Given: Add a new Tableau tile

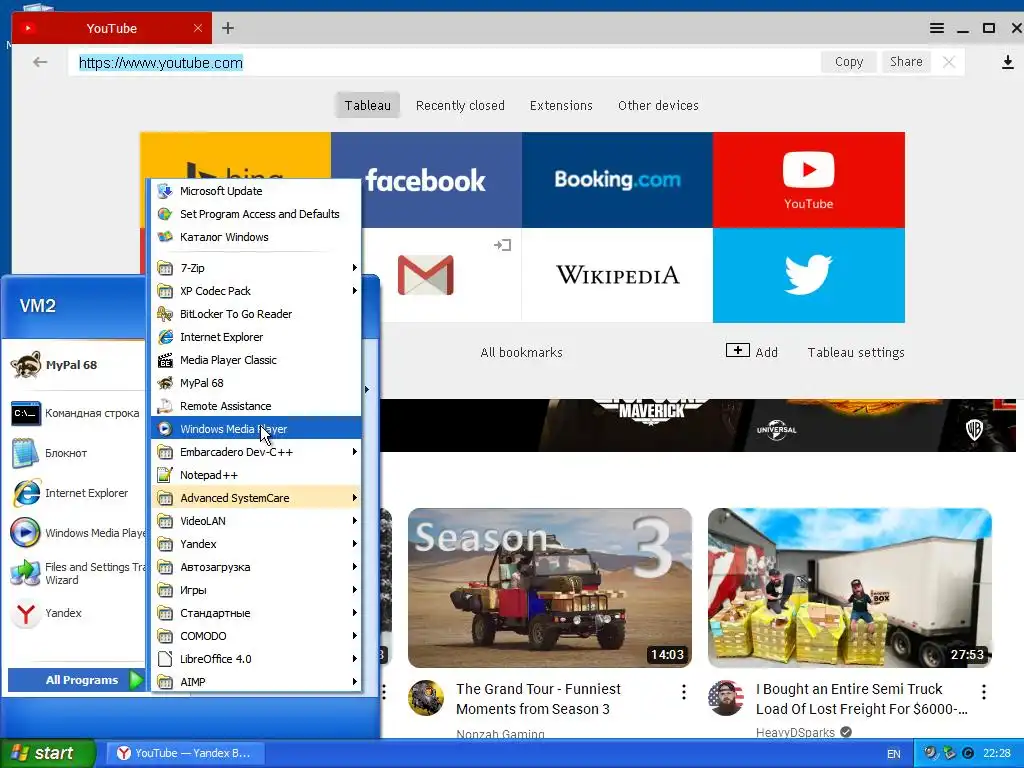Looking at the screenshot, I should (752, 352).
